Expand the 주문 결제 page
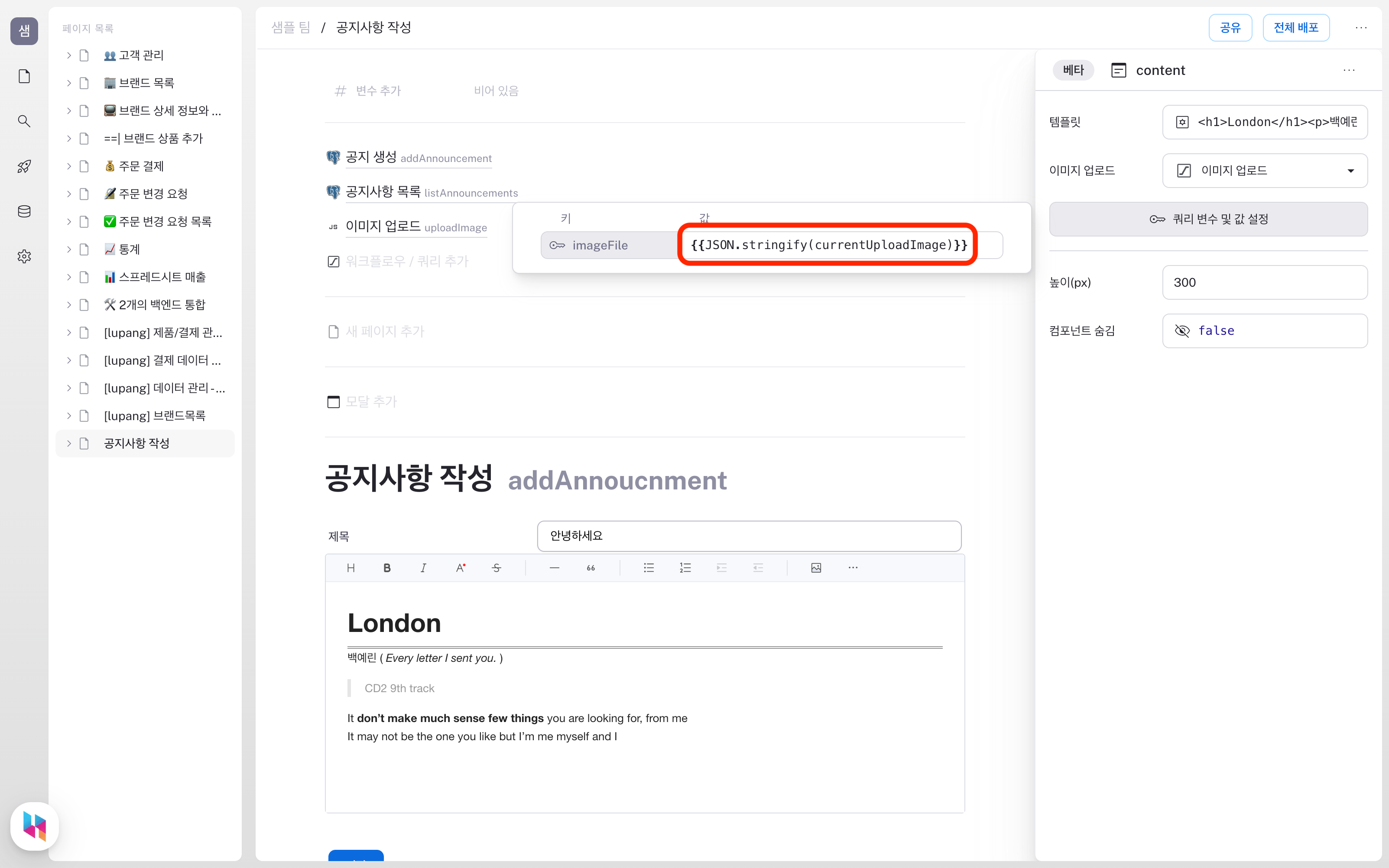 [x=69, y=166]
